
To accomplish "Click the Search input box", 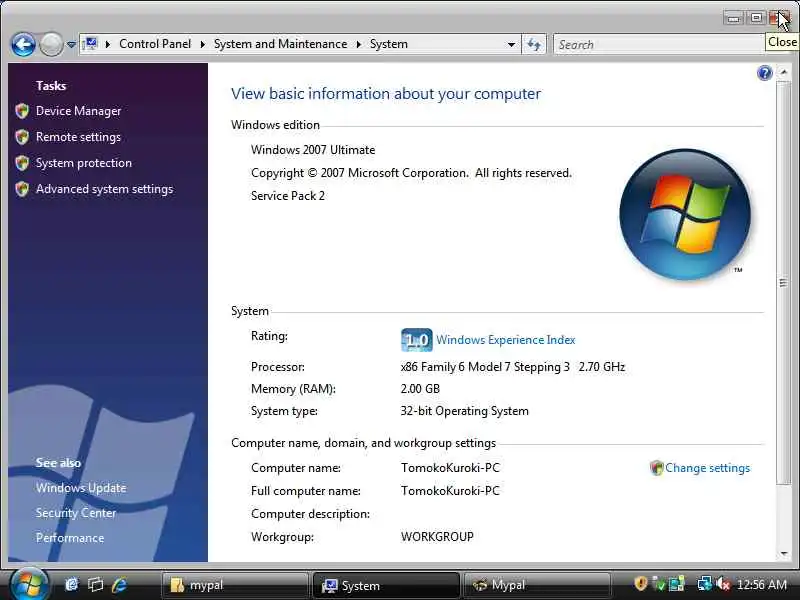I will [659, 44].
